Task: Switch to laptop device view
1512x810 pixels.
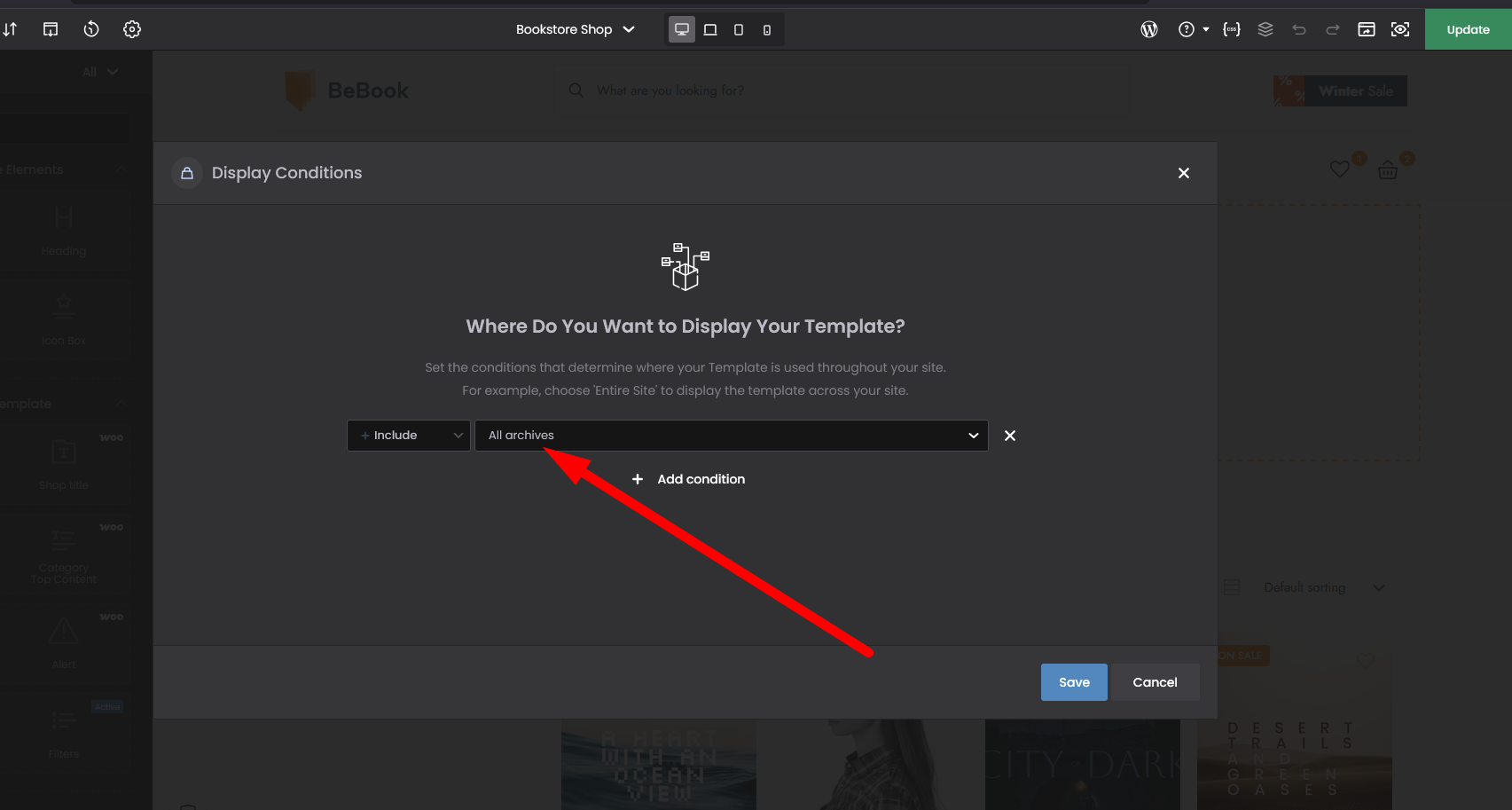Action: click(710, 29)
